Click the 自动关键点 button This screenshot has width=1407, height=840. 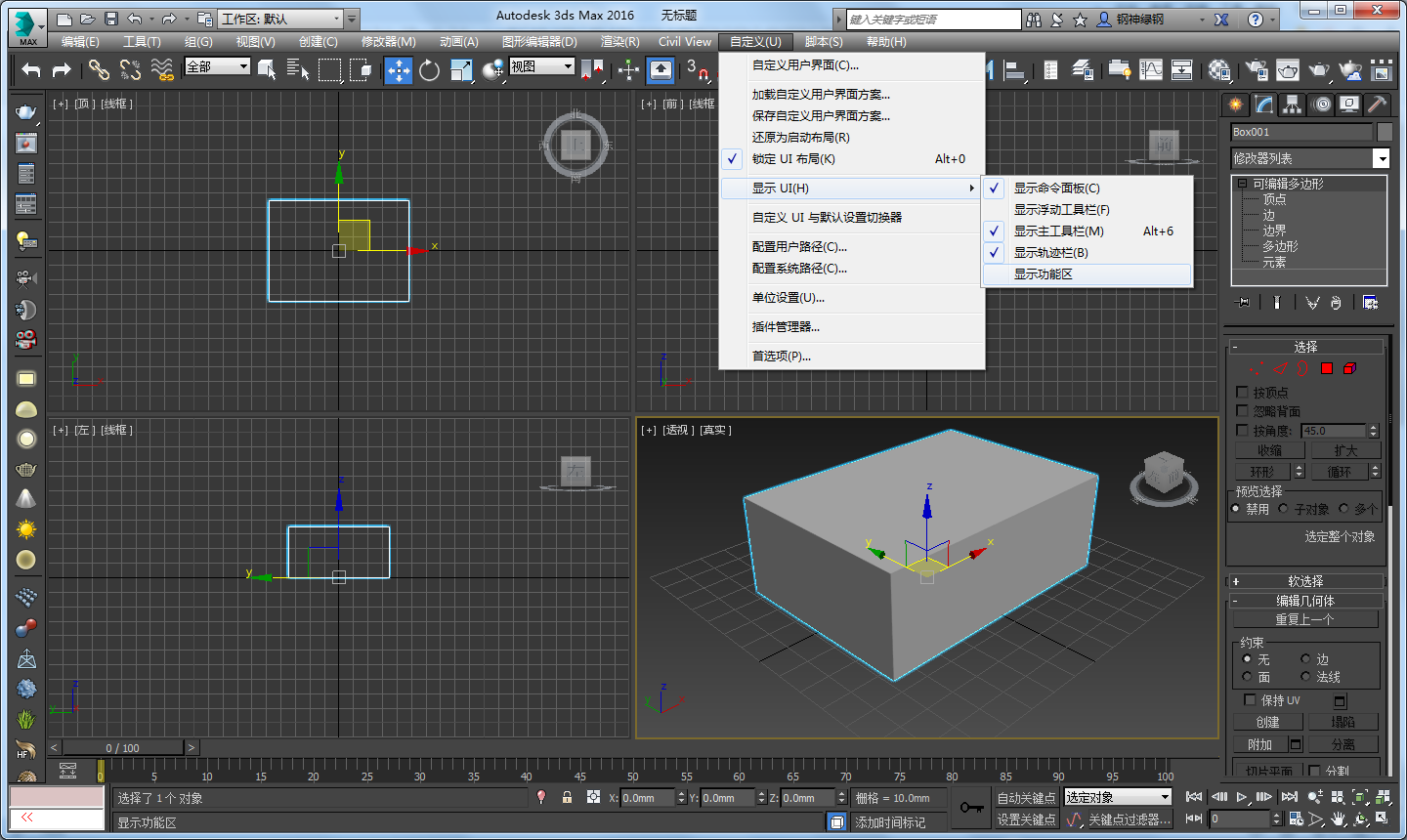click(x=1026, y=798)
